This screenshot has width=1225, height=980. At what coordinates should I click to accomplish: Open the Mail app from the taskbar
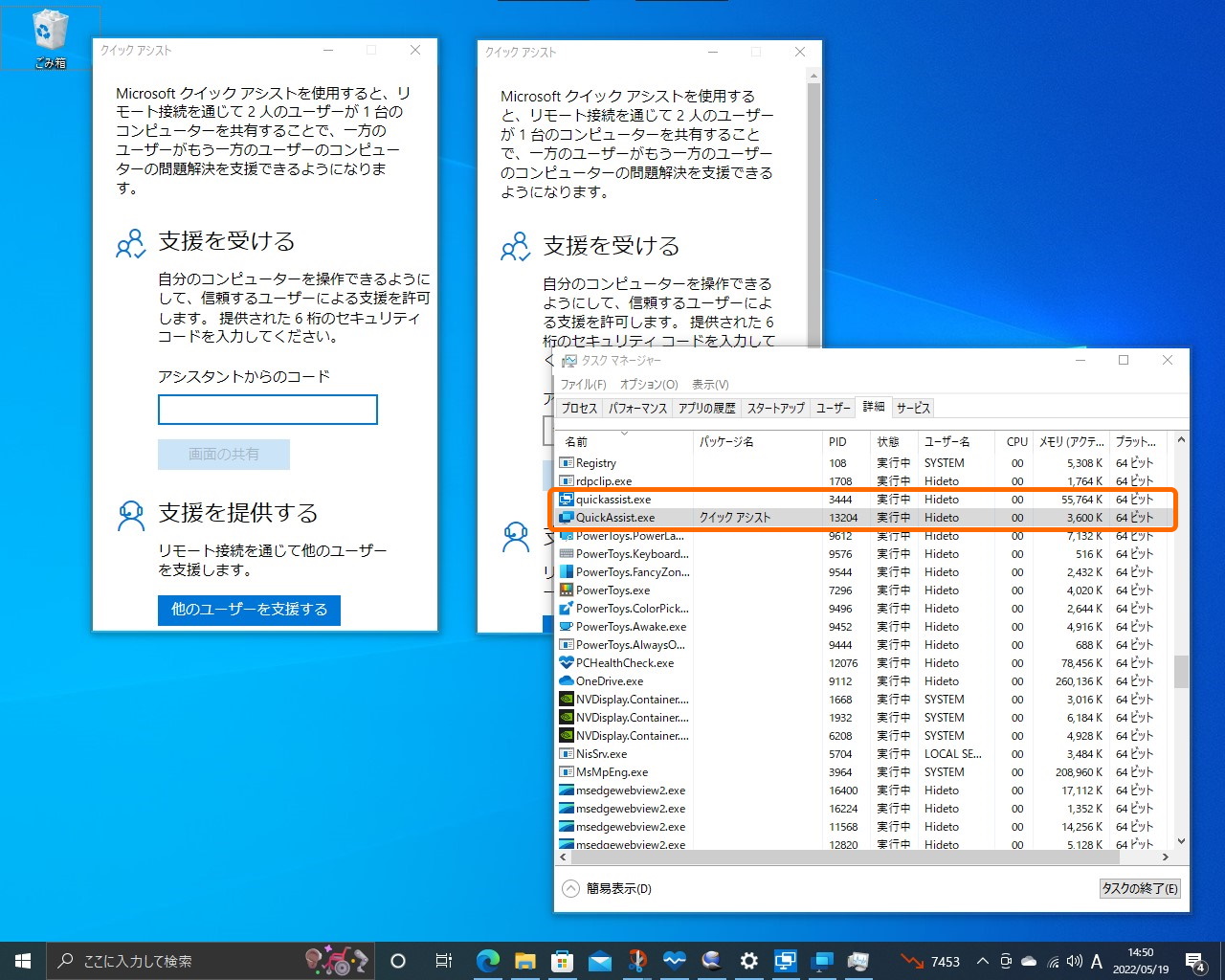(x=599, y=961)
